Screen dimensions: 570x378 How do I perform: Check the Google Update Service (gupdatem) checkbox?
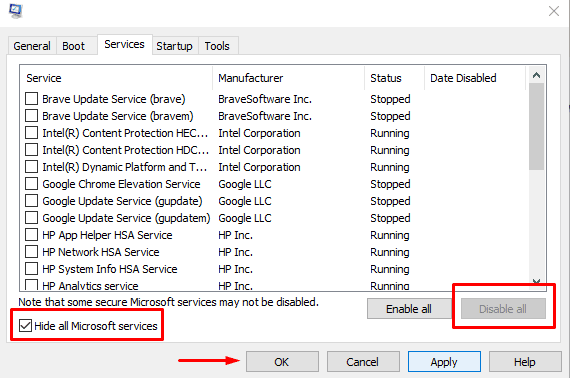point(31,218)
